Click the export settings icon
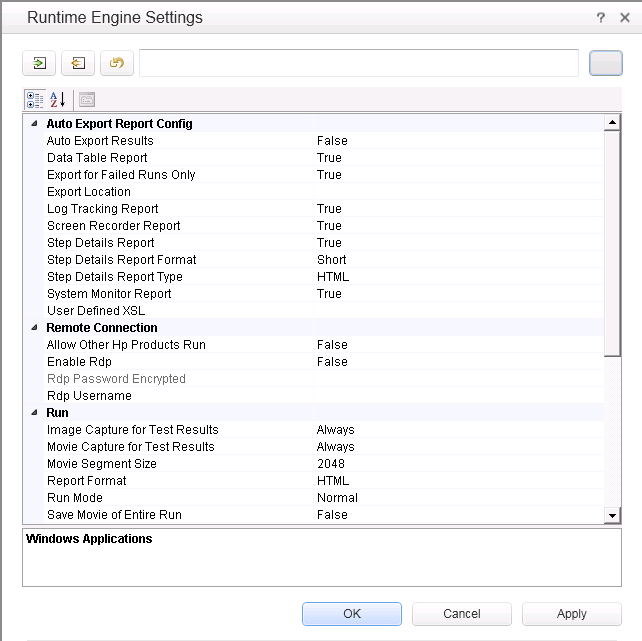Image resolution: width=642 pixels, height=641 pixels. click(x=78, y=63)
